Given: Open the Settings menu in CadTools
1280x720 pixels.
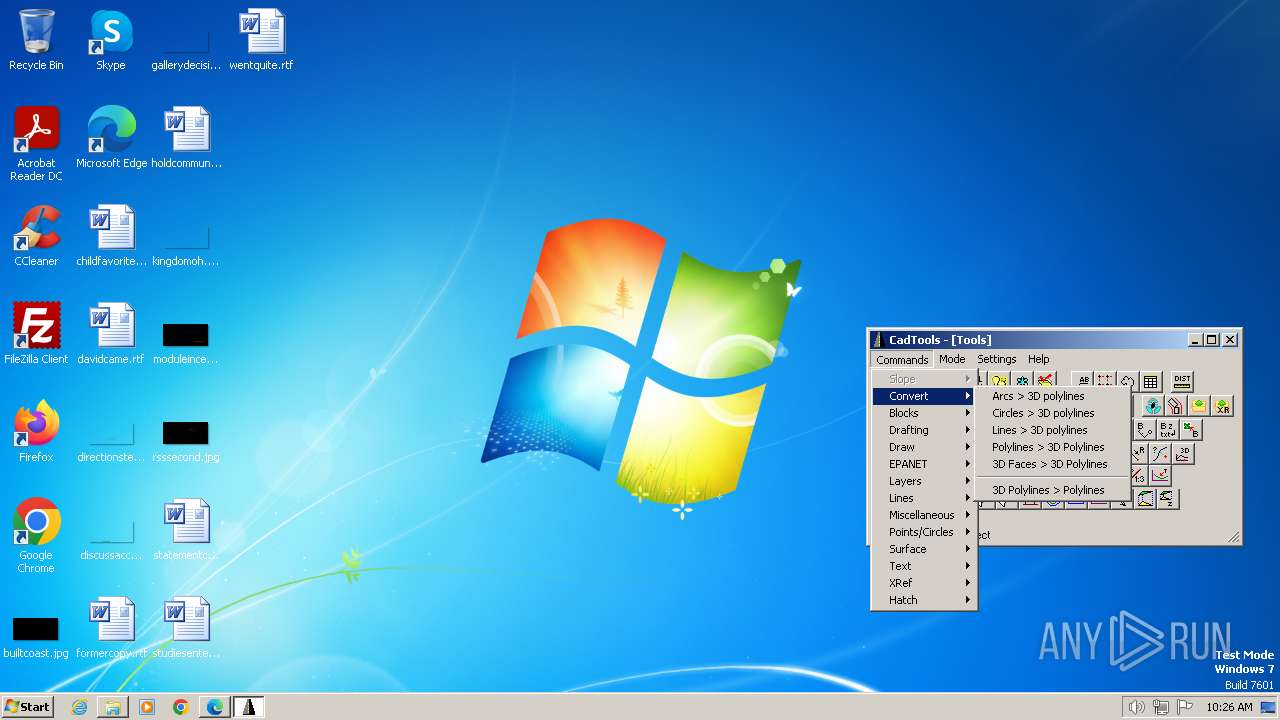Looking at the screenshot, I should pos(996,359).
